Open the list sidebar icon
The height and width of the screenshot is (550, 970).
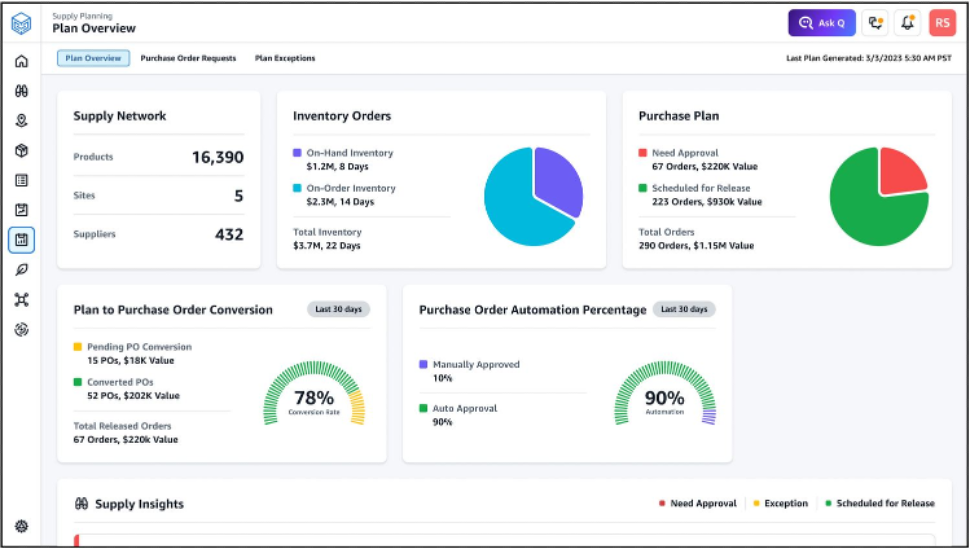point(22,180)
